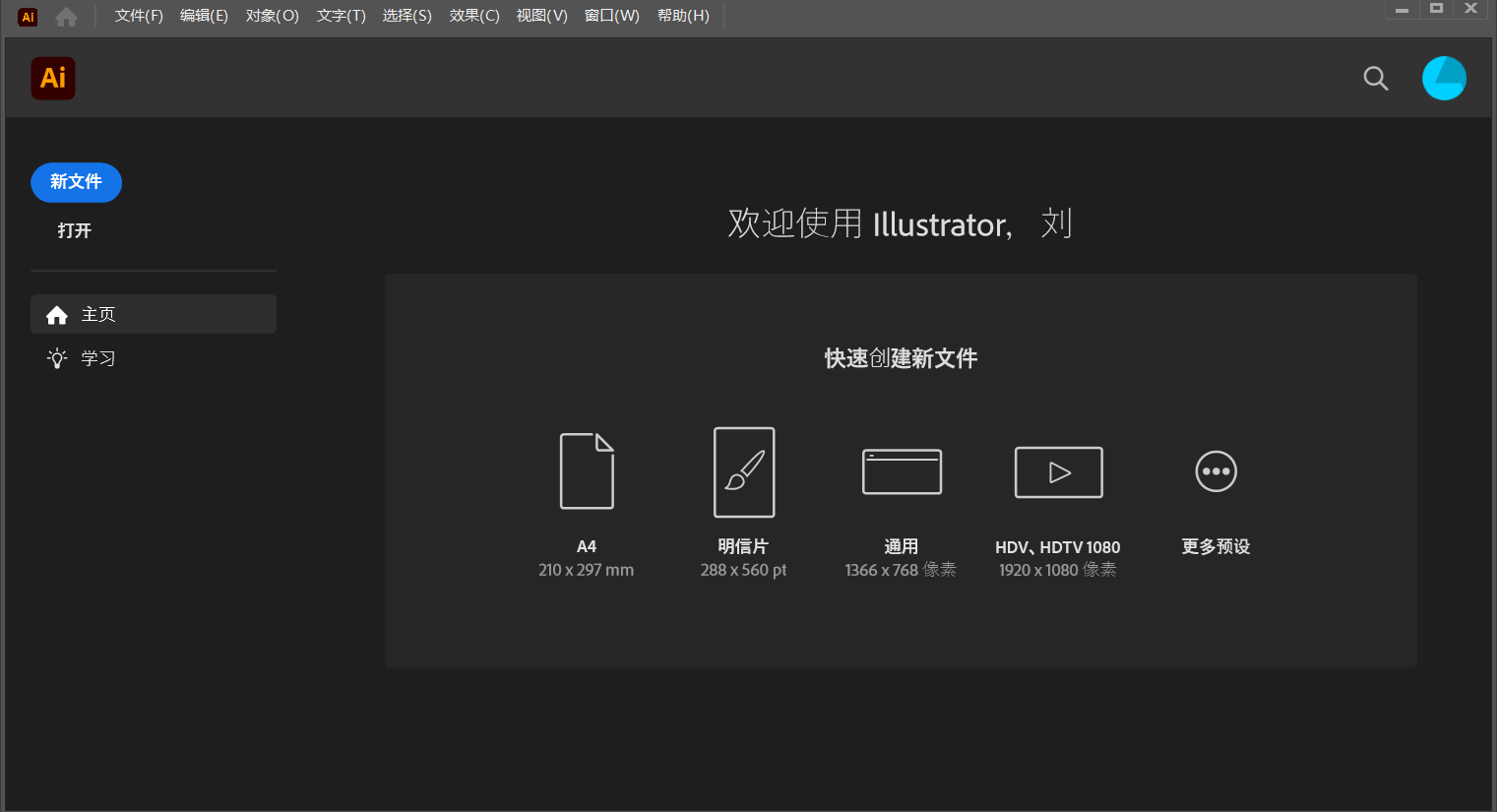Click the 通用 preset label
This screenshot has width=1497, height=812.
point(902,546)
